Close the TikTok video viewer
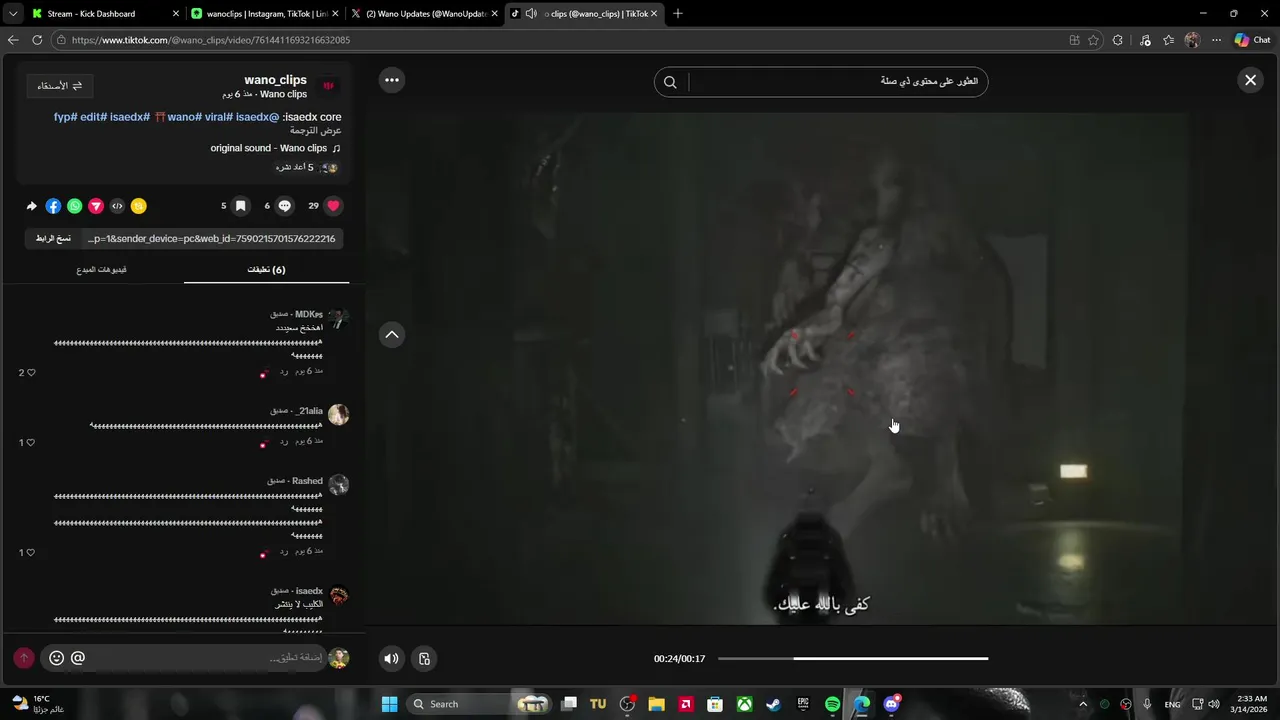1280x720 pixels. coord(1250,80)
